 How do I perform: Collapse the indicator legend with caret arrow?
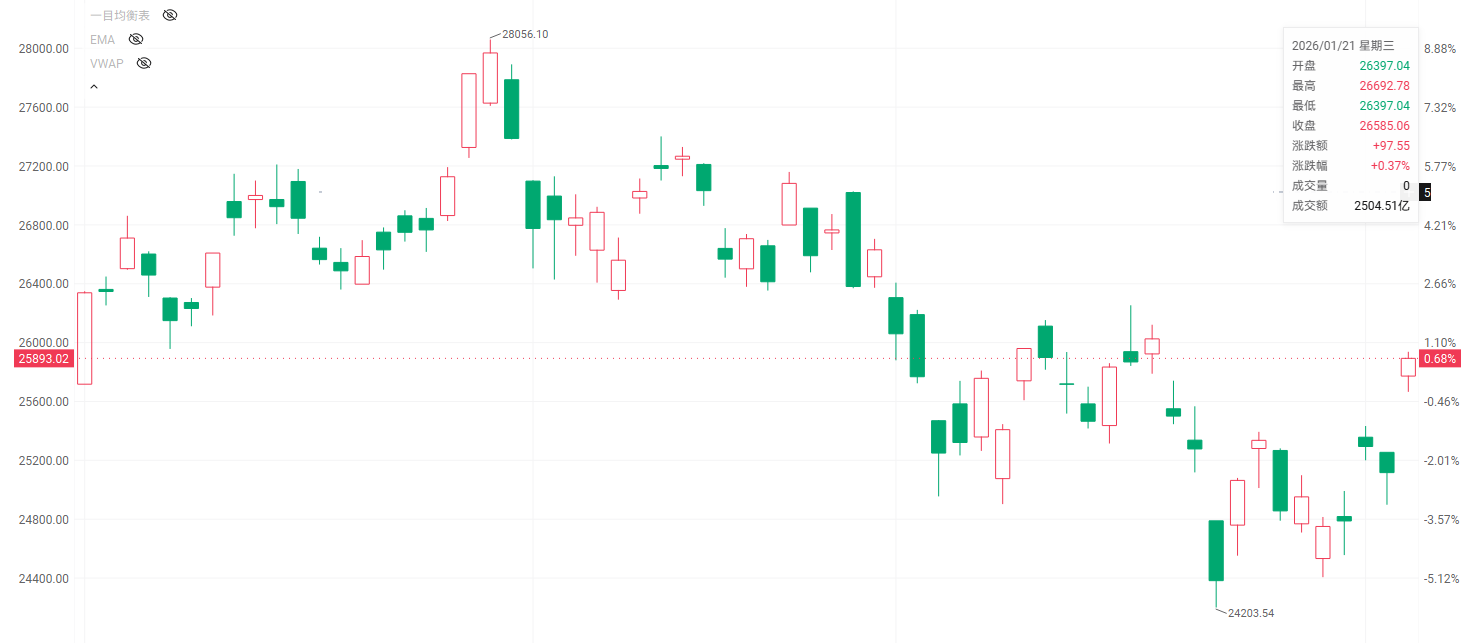pos(94,87)
